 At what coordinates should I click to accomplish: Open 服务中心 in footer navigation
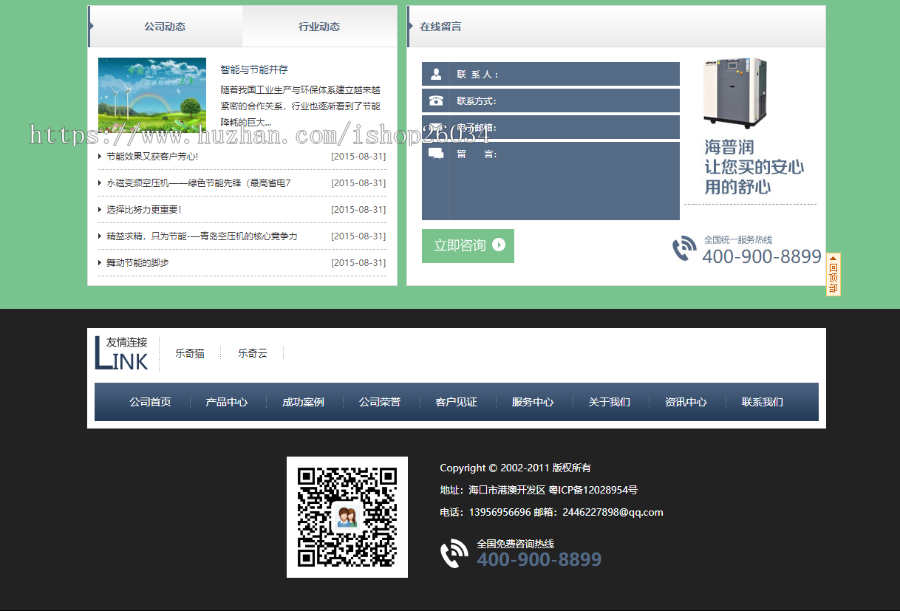533,402
